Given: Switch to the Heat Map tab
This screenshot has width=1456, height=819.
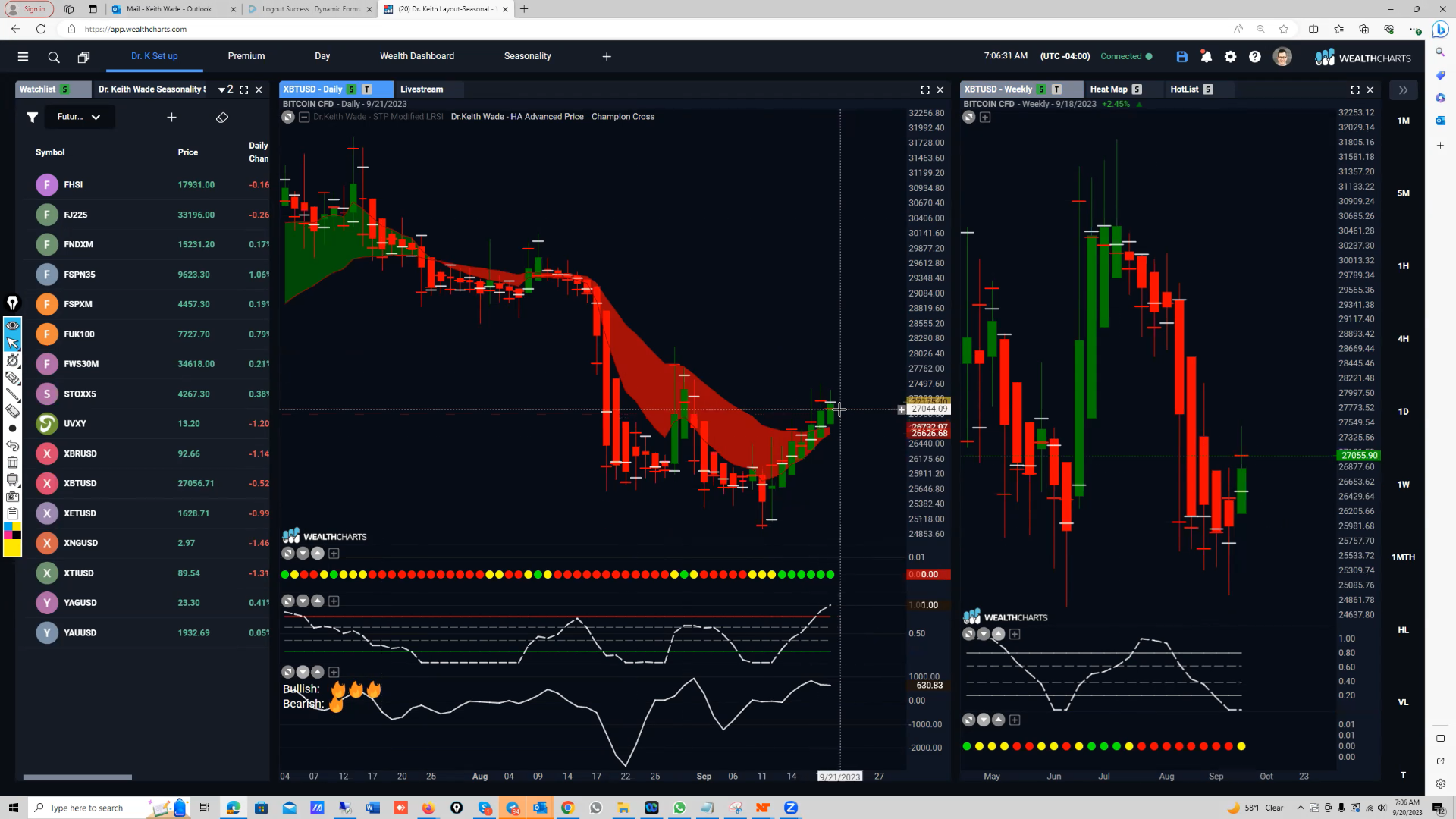Looking at the screenshot, I should [x=1109, y=89].
